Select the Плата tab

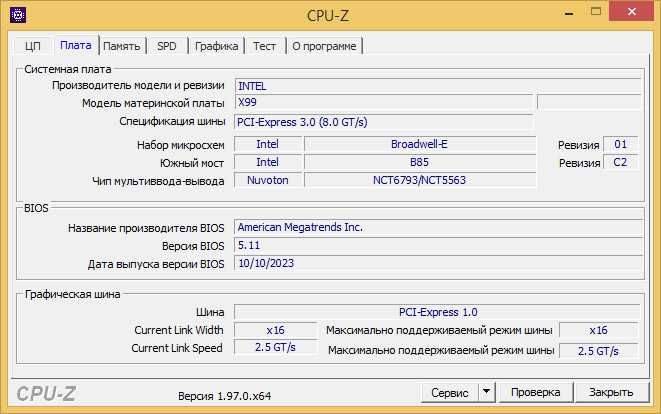[x=76, y=45]
